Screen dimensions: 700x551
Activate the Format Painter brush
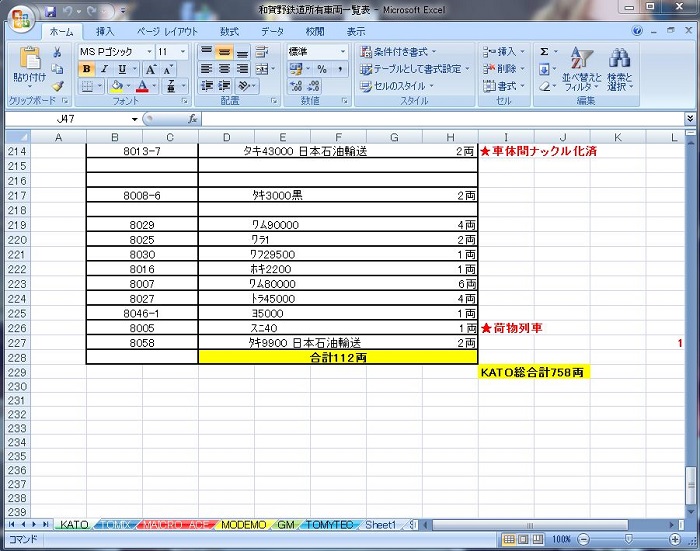coord(58,86)
